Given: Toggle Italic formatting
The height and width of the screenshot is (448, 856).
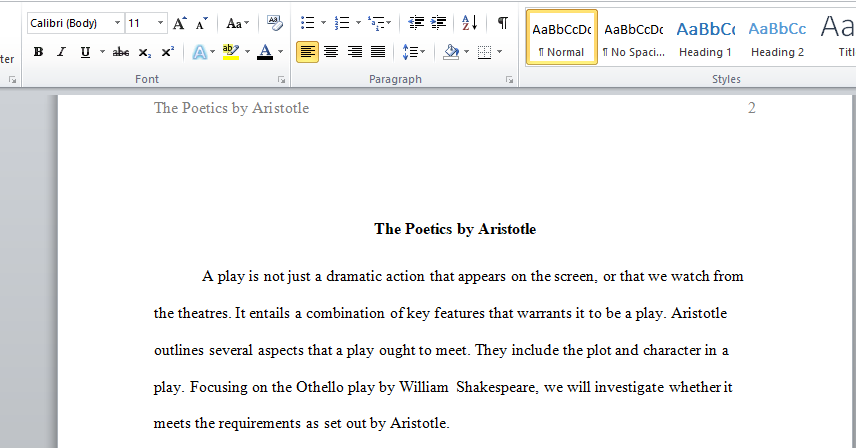Looking at the screenshot, I should (x=61, y=52).
